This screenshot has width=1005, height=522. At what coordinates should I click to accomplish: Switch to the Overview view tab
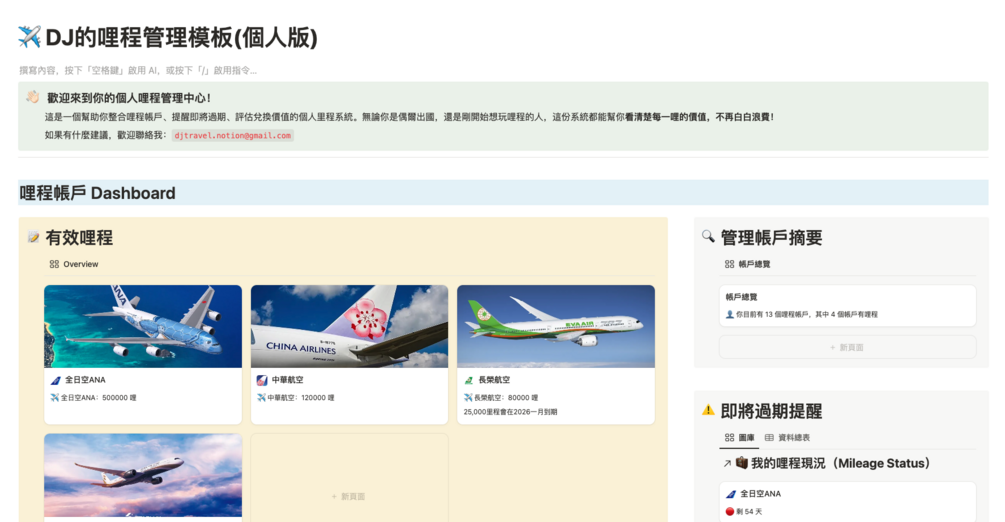(74, 264)
